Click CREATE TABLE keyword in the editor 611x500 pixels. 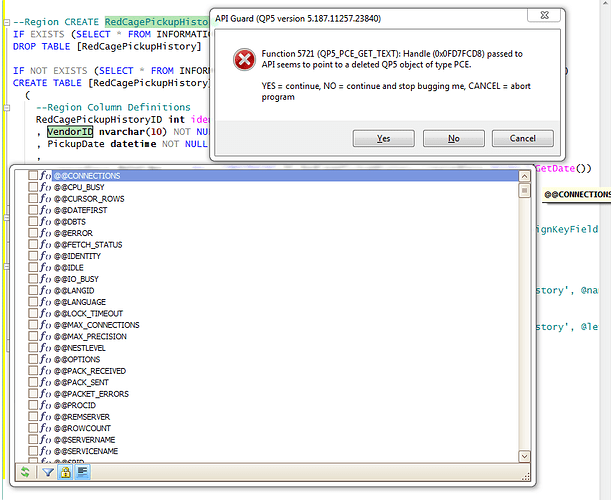coord(47,83)
